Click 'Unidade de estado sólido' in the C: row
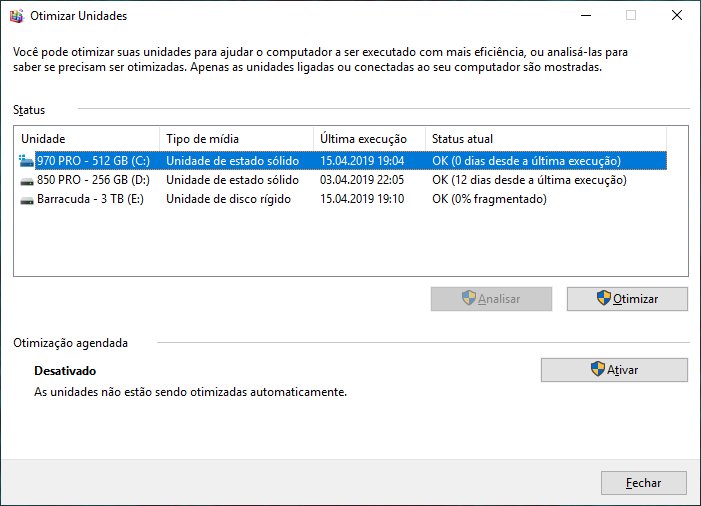 [232, 161]
